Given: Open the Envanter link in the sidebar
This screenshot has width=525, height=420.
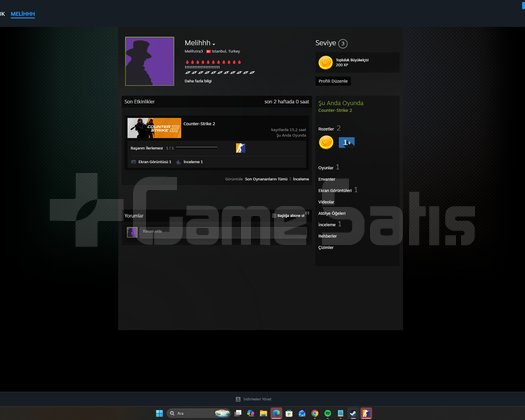Looking at the screenshot, I should pos(327,179).
